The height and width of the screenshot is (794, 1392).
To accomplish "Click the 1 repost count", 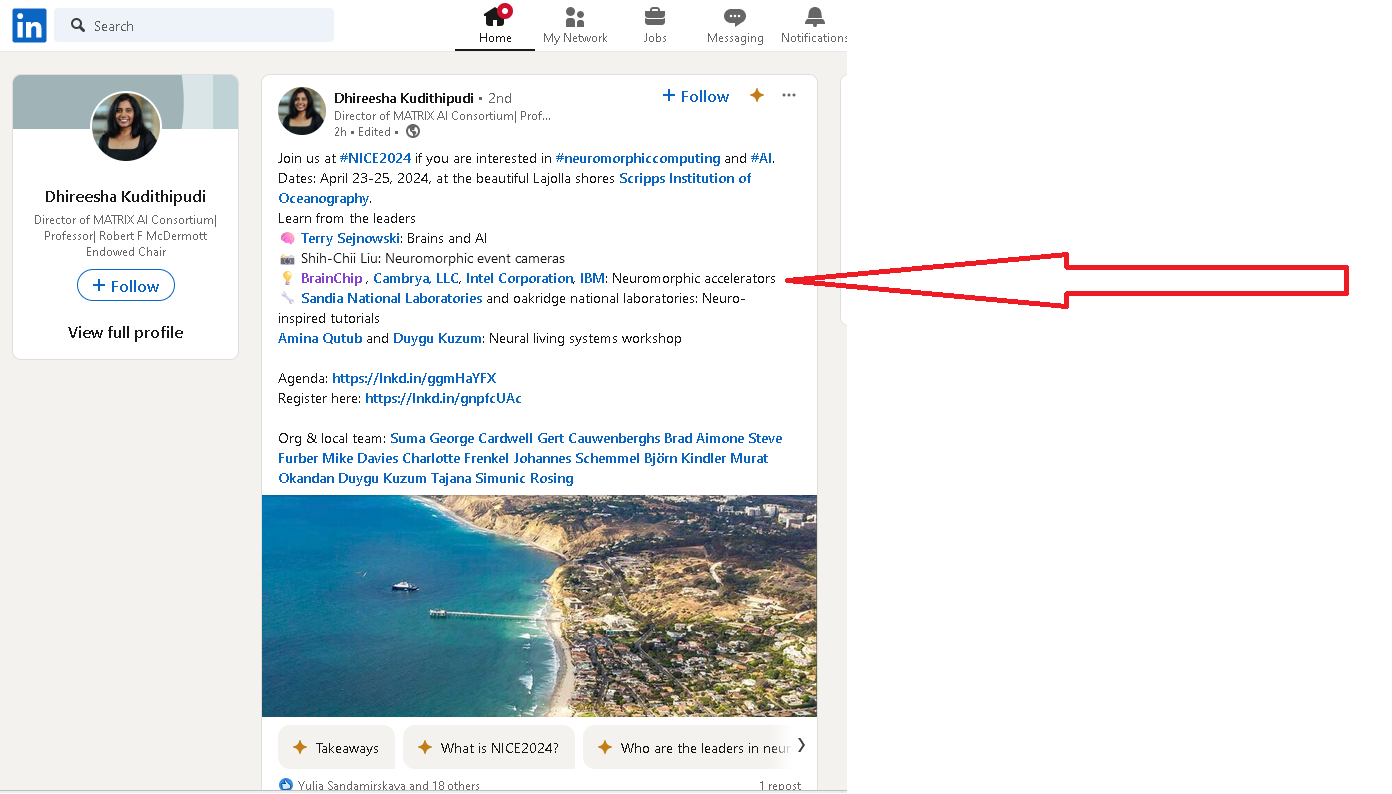I will point(780,786).
